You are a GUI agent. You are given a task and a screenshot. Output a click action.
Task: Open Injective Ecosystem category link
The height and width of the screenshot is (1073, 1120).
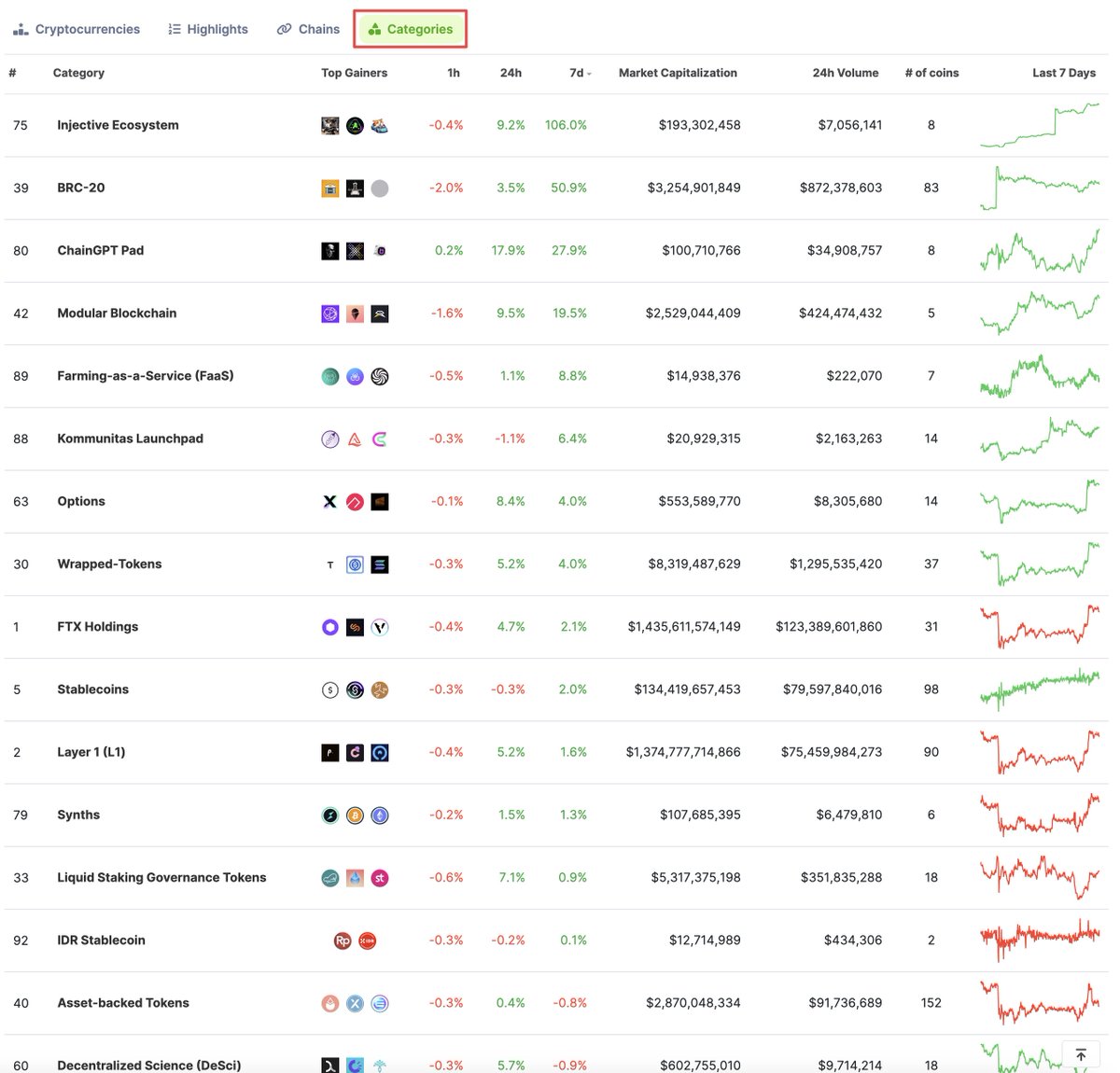pyautogui.click(x=118, y=125)
